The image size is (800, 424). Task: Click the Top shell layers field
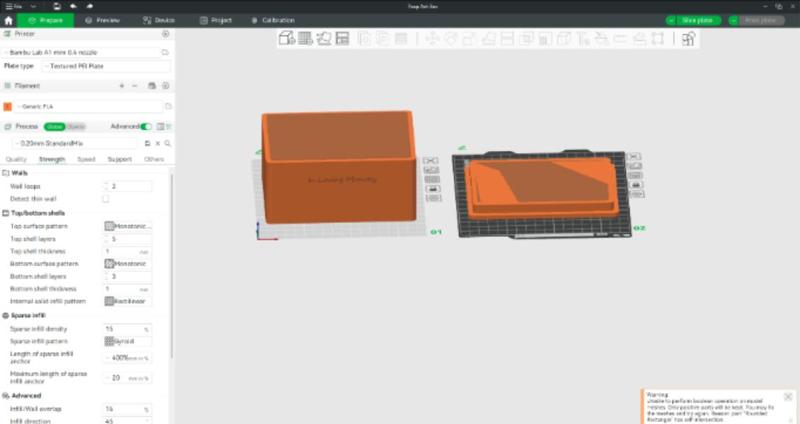[x=128, y=239]
